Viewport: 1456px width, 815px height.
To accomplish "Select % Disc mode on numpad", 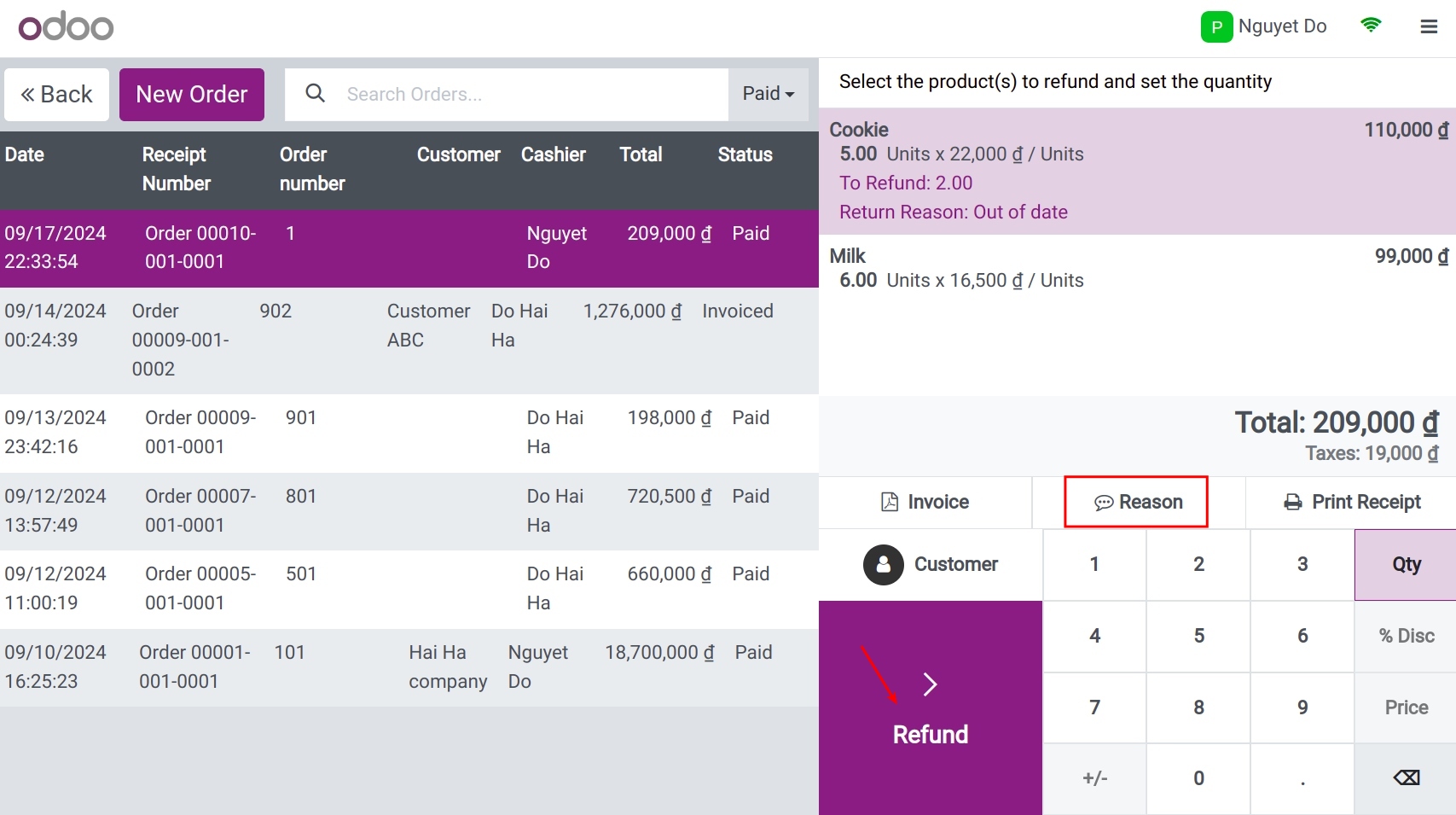I will [1406, 636].
